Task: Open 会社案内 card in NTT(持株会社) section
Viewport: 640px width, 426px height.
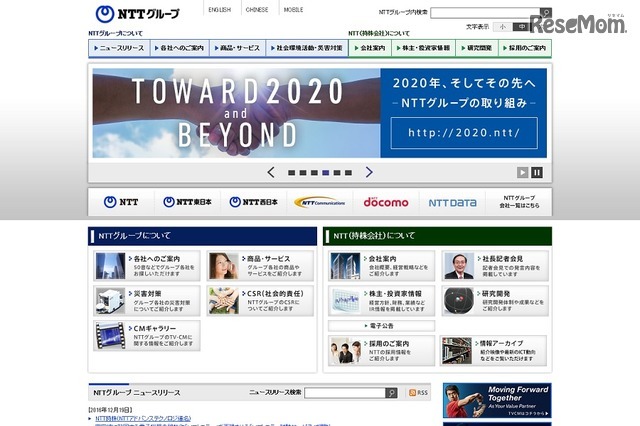Action: (382, 266)
